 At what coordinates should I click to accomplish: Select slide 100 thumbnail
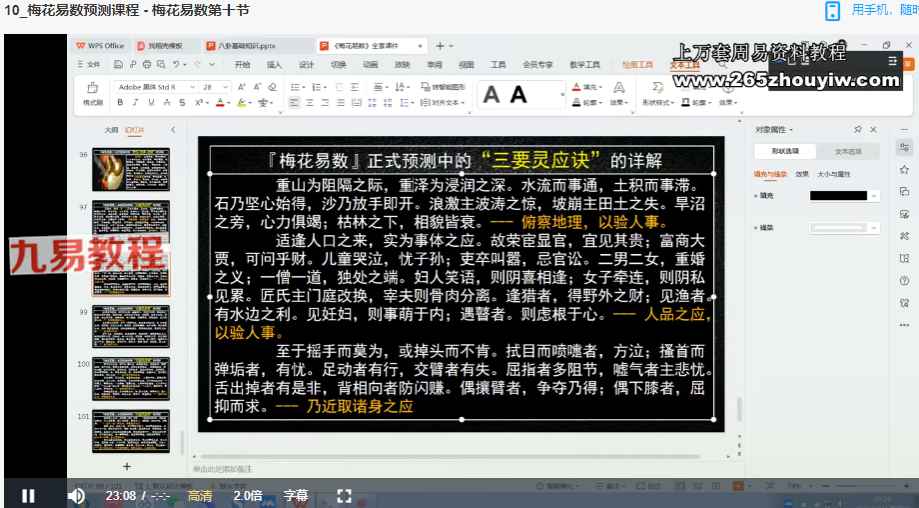click(x=130, y=378)
